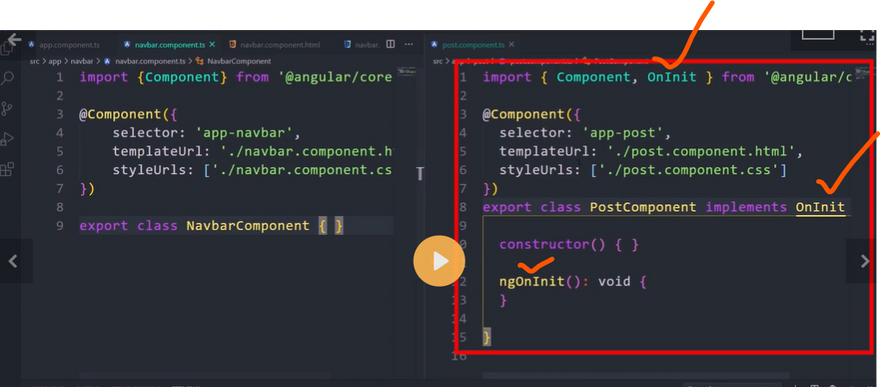
Task: Click the minimap of the left editor
Action: click(405, 73)
